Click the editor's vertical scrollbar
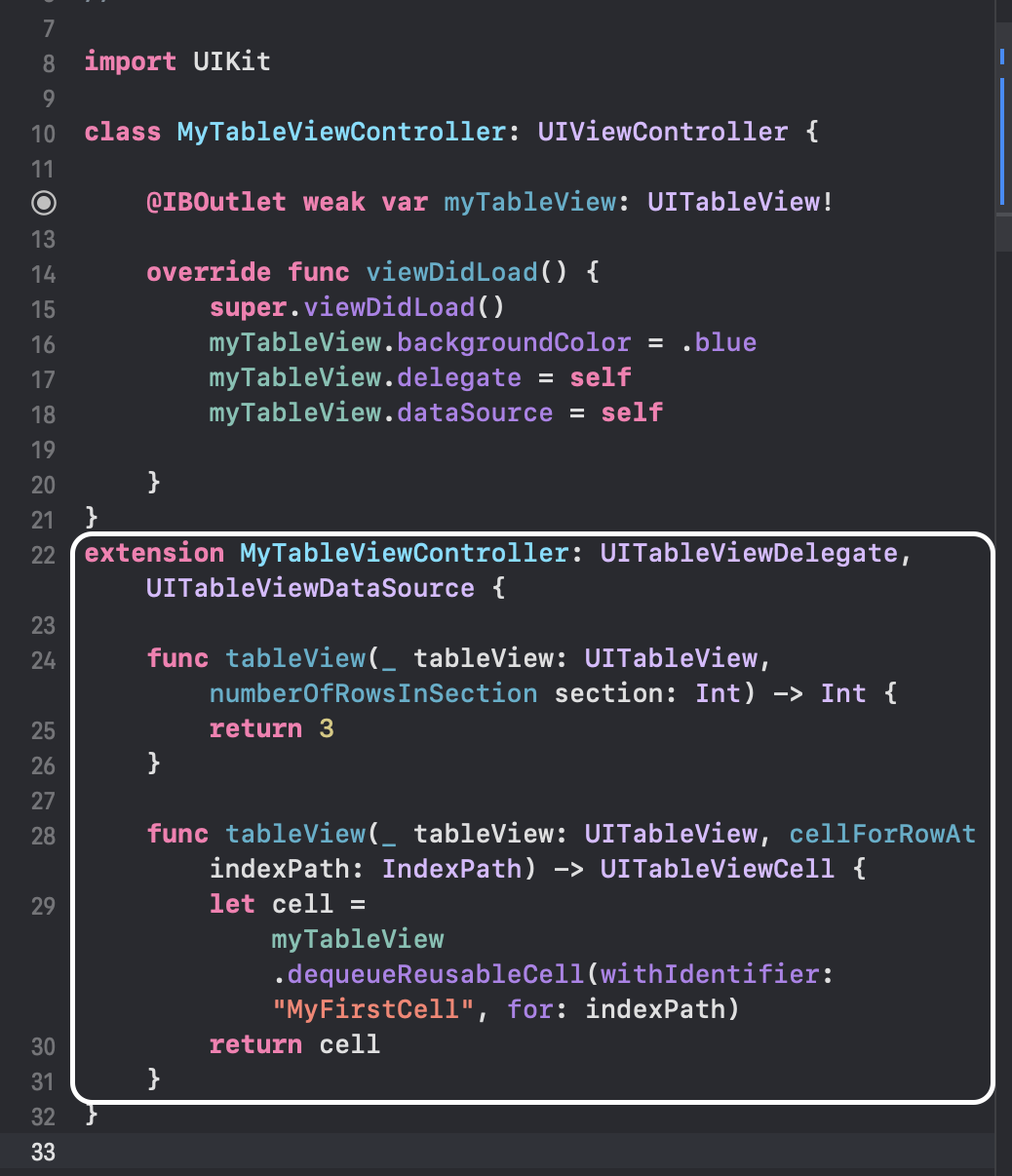1012x1176 pixels. [1002, 588]
